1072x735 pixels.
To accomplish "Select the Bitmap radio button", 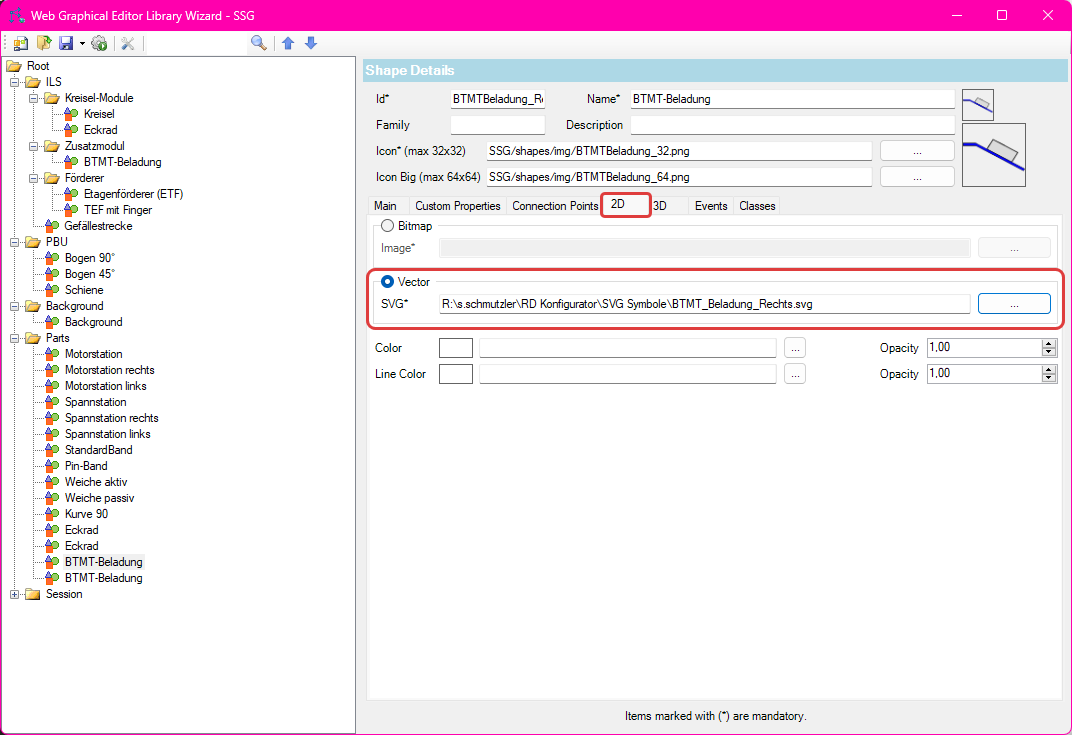I will pos(388,226).
